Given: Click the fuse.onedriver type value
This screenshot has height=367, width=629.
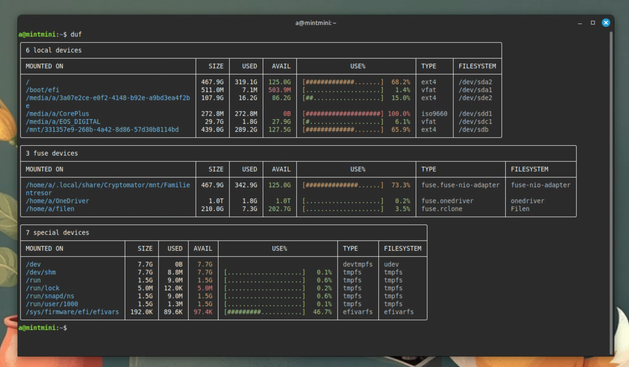Looking at the screenshot, I should [x=447, y=201].
